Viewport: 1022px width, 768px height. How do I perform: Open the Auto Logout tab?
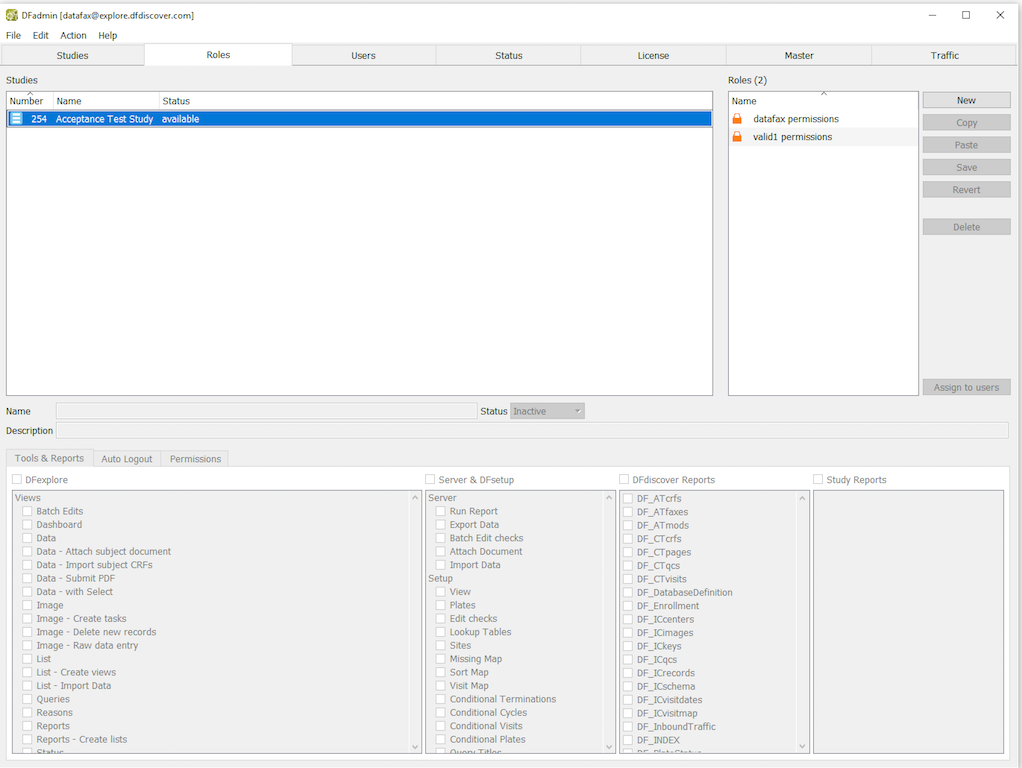point(127,459)
